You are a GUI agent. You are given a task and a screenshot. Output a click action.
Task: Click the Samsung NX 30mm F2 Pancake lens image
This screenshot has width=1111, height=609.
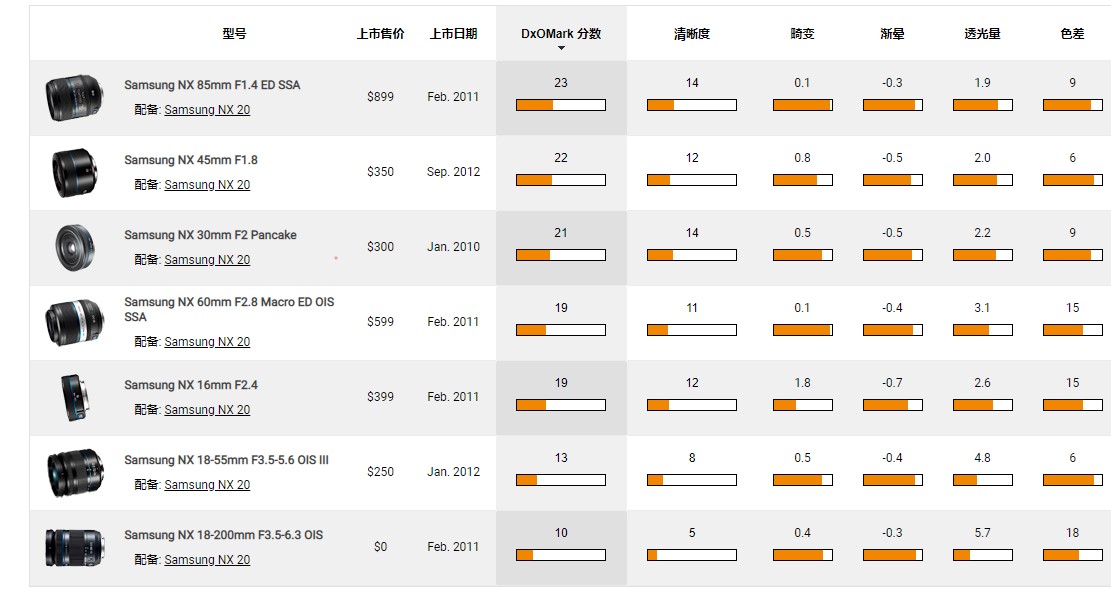coord(74,247)
